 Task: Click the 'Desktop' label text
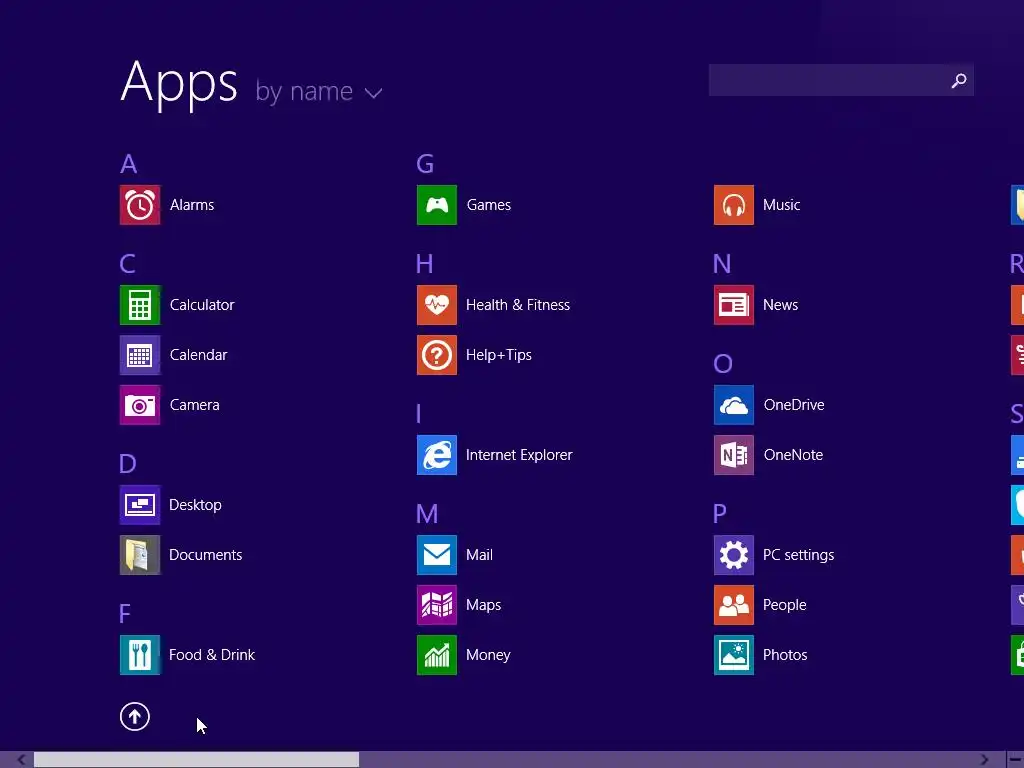[195, 505]
